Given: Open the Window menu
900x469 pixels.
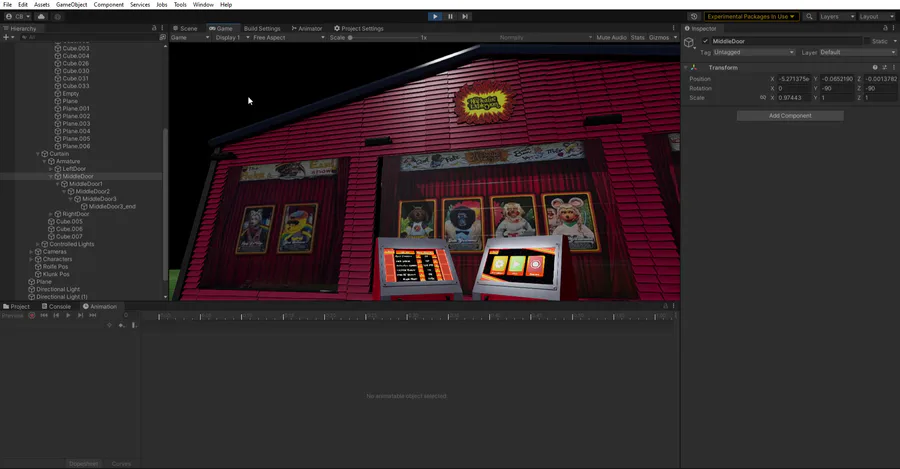Looking at the screenshot, I should (203, 5).
